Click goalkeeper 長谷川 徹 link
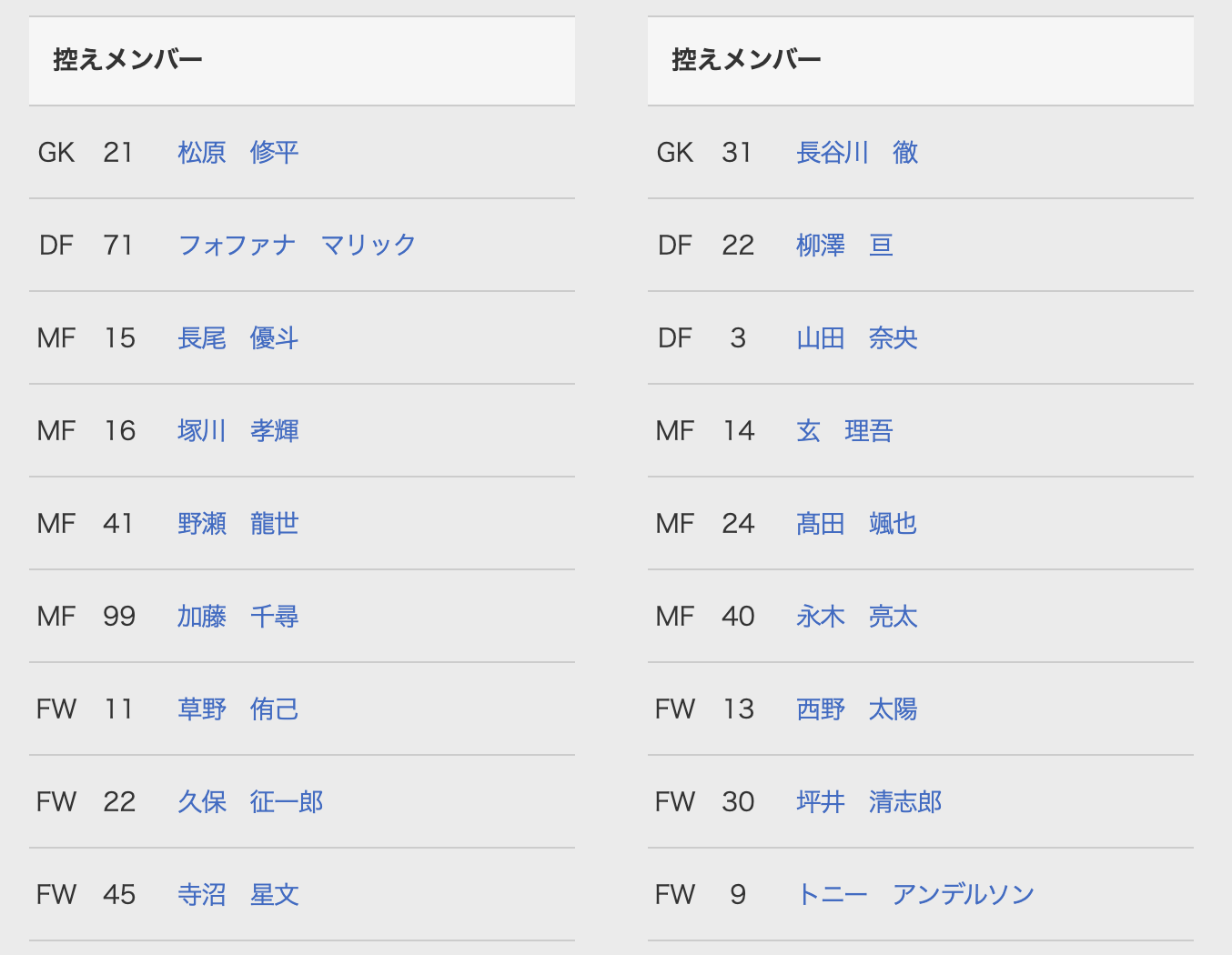1232x955 pixels. click(856, 152)
